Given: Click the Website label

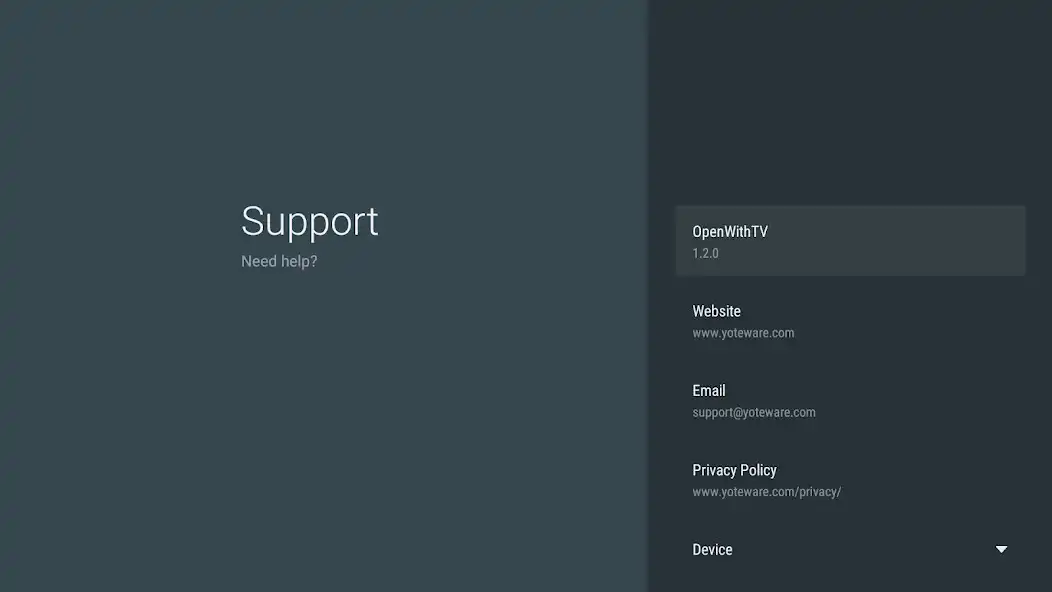Looking at the screenshot, I should [x=717, y=311].
